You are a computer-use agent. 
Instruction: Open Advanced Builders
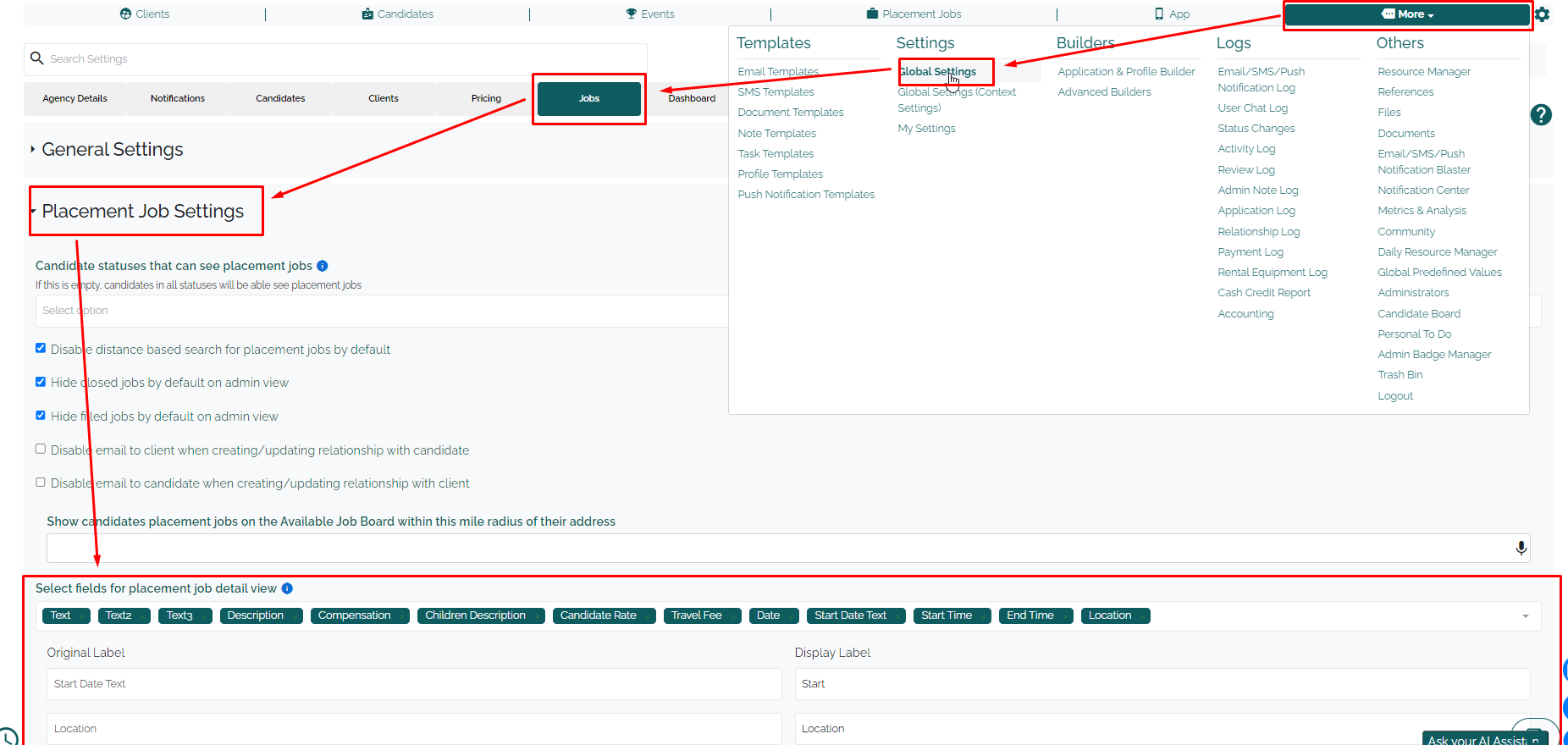coord(1104,92)
